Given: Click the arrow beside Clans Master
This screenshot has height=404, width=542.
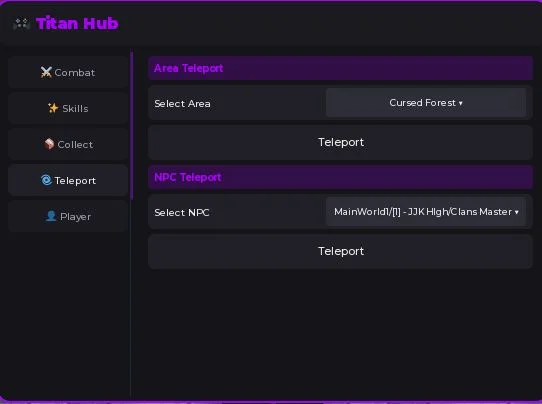Looking at the screenshot, I should tap(516, 212).
